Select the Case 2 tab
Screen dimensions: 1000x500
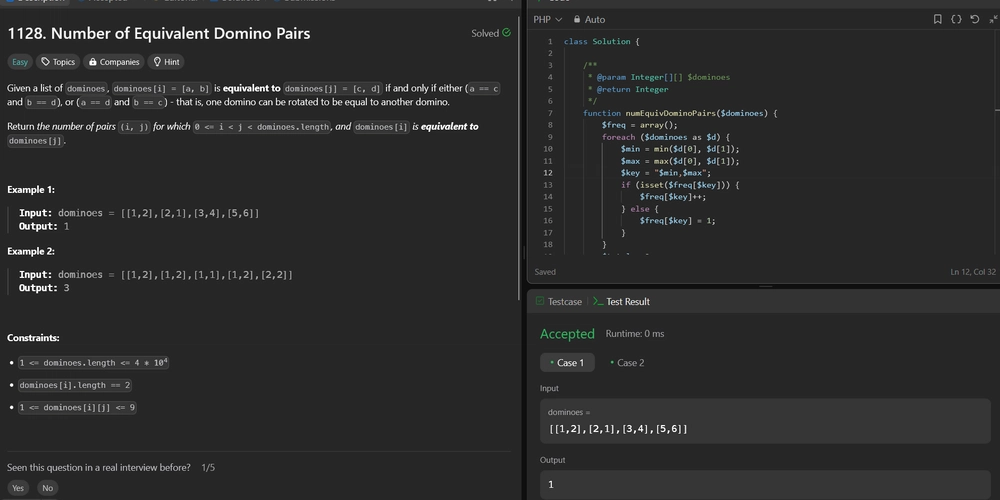[627, 362]
